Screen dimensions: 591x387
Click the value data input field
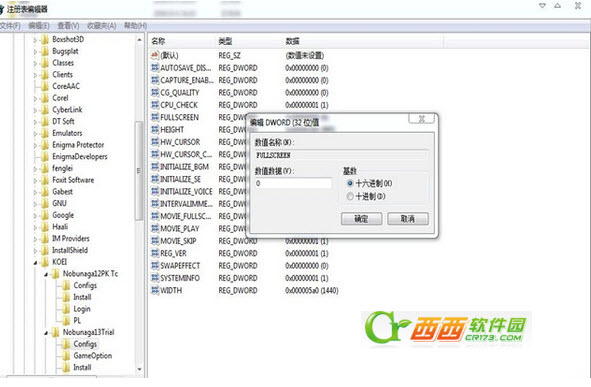[293, 184]
